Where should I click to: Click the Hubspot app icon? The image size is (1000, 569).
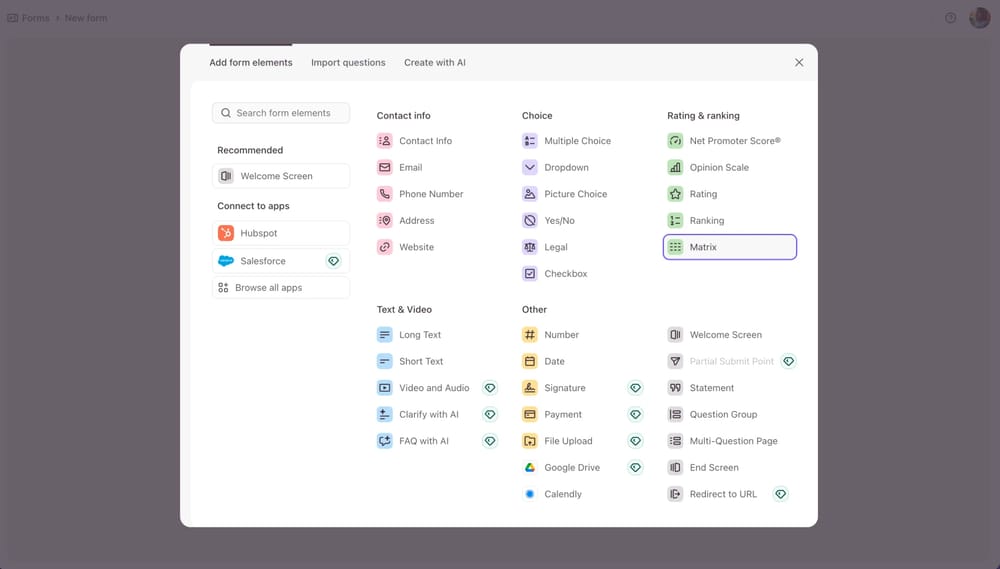click(226, 233)
